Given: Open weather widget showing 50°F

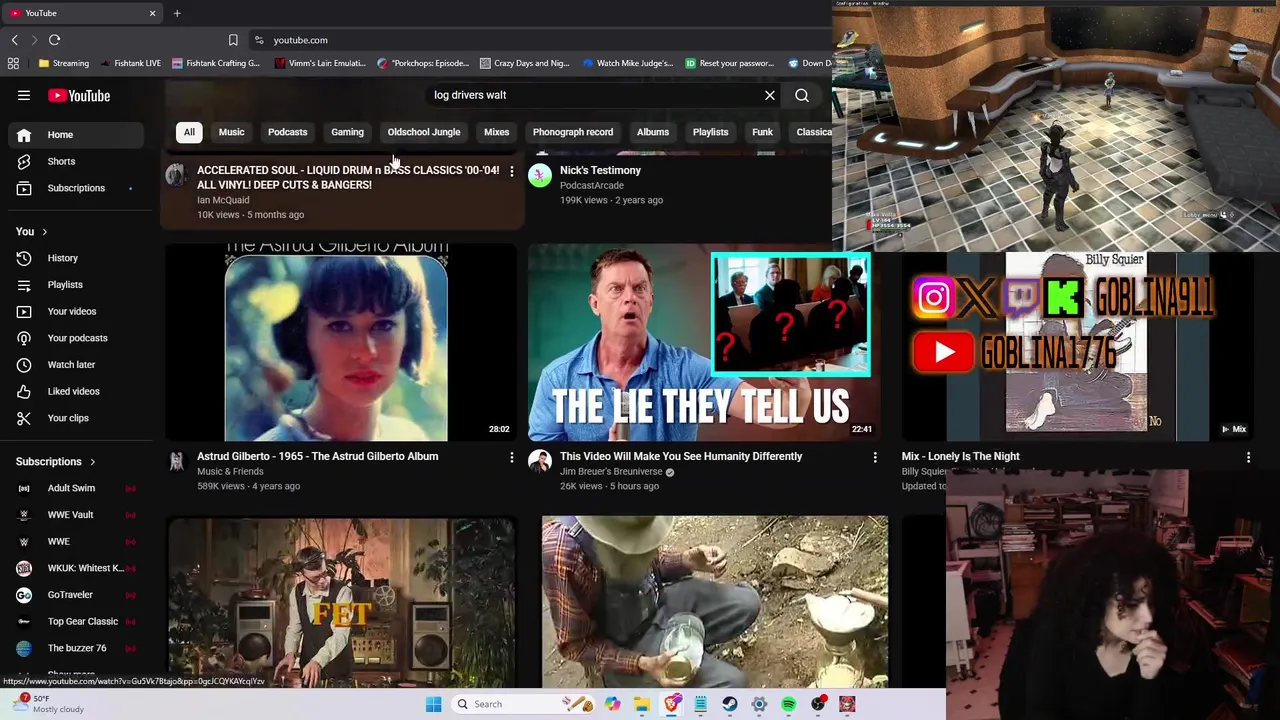Looking at the screenshot, I should (x=48, y=704).
